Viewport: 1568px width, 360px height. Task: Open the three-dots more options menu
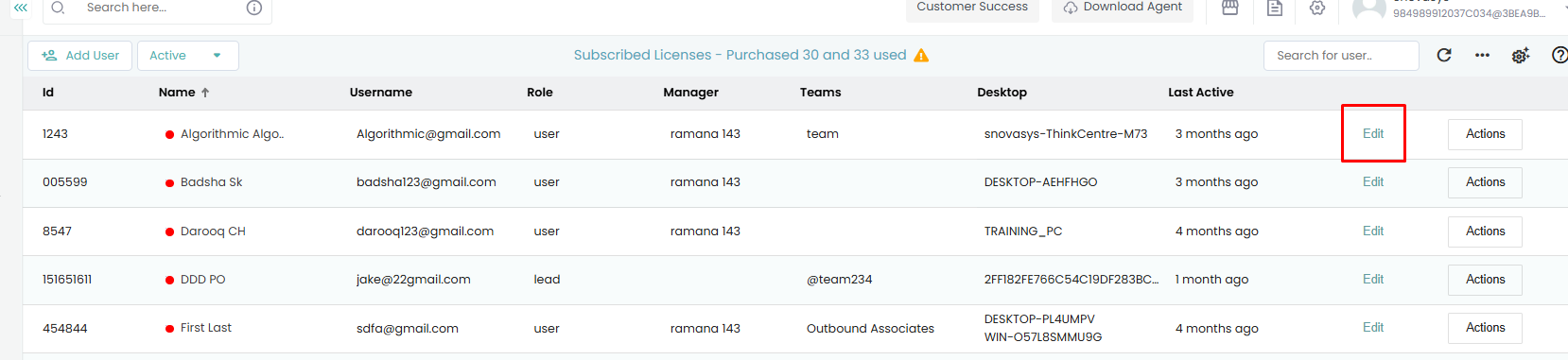pyautogui.click(x=1482, y=55)
